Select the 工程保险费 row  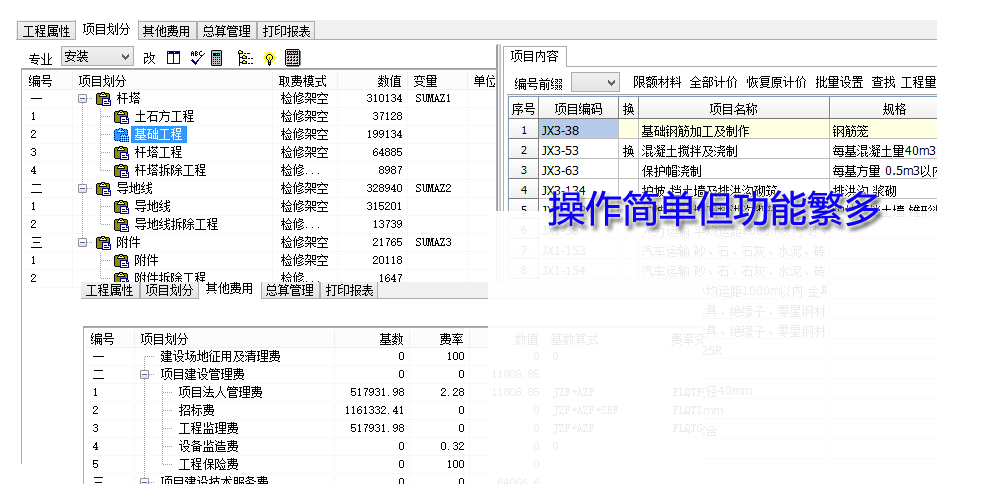[287, 464]
